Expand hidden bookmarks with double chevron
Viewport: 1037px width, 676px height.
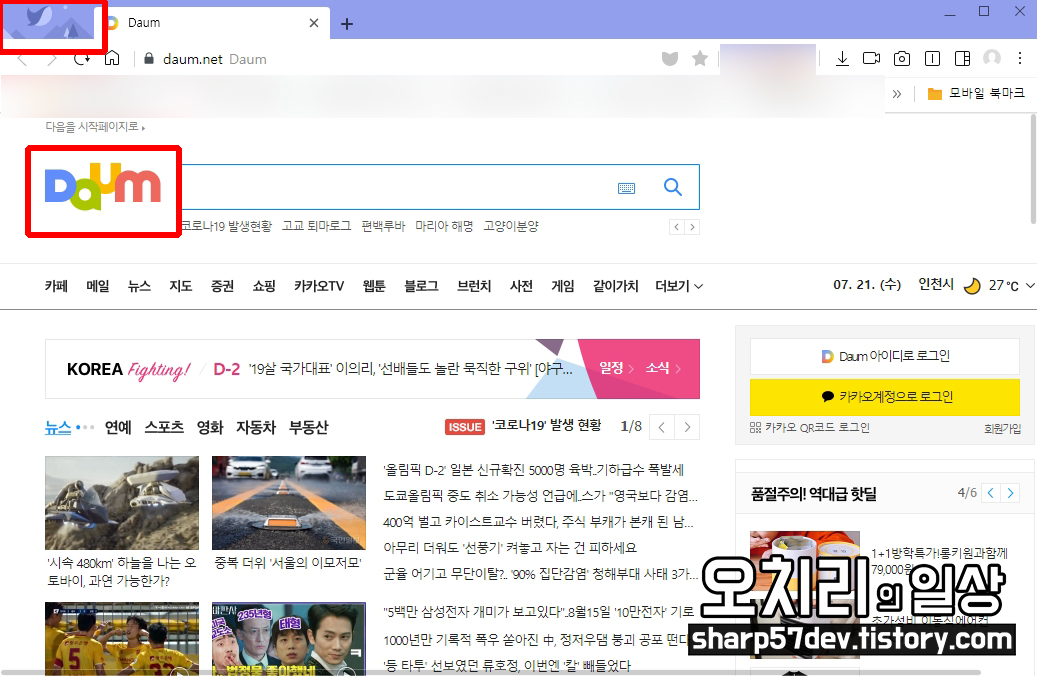(x=897, y=94)
